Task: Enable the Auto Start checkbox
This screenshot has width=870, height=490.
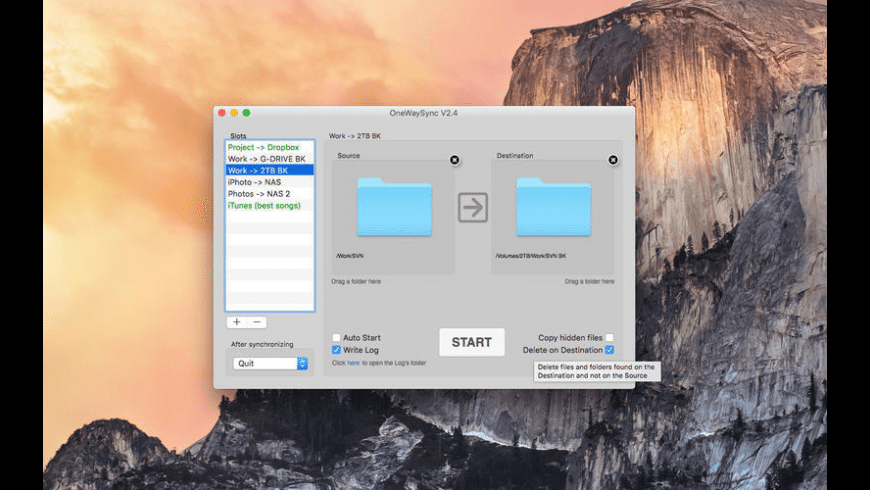Action: (x=336, y=337)
